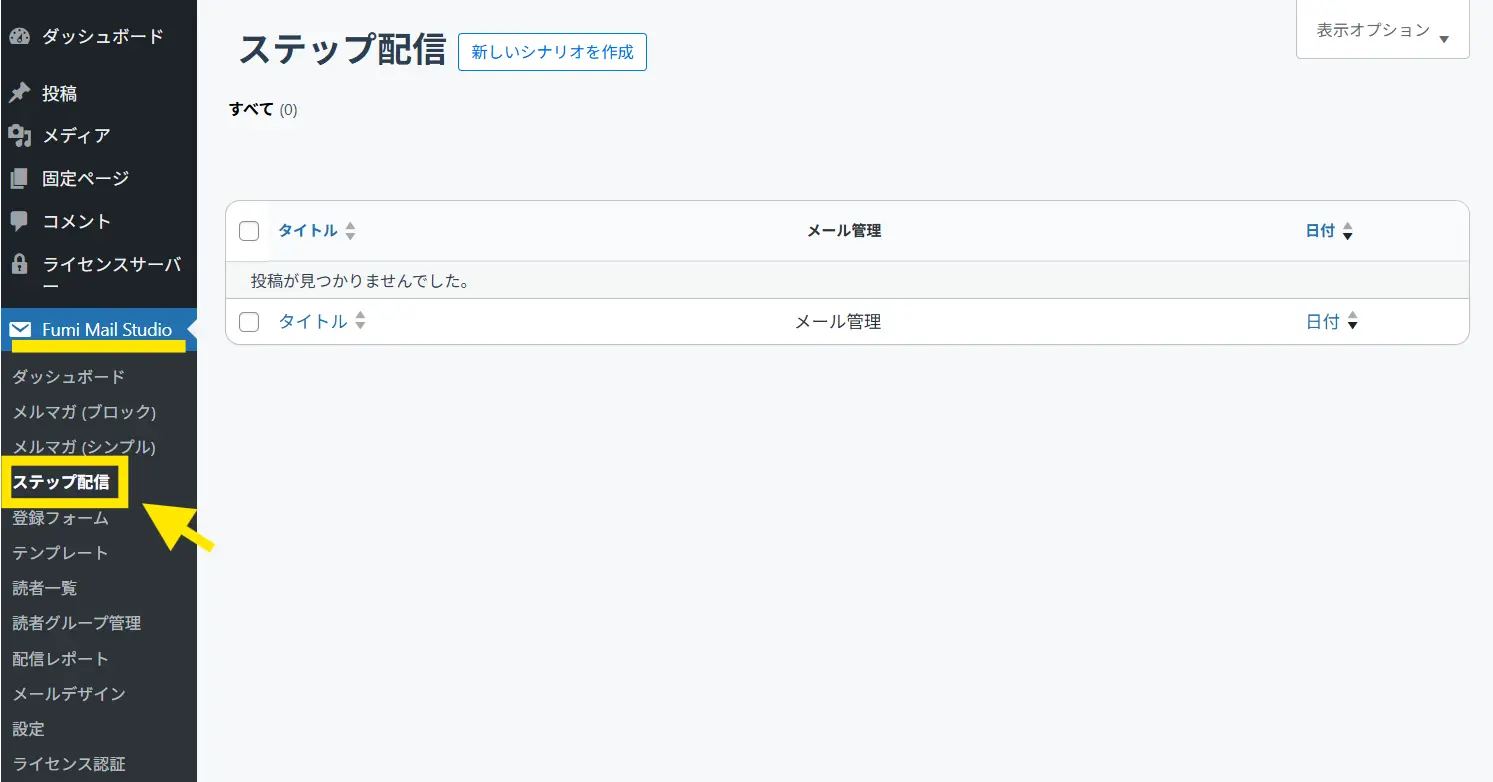
Task: Open Media via its camera-music icon
Action: pyautogui.click(x=20, y=136)
